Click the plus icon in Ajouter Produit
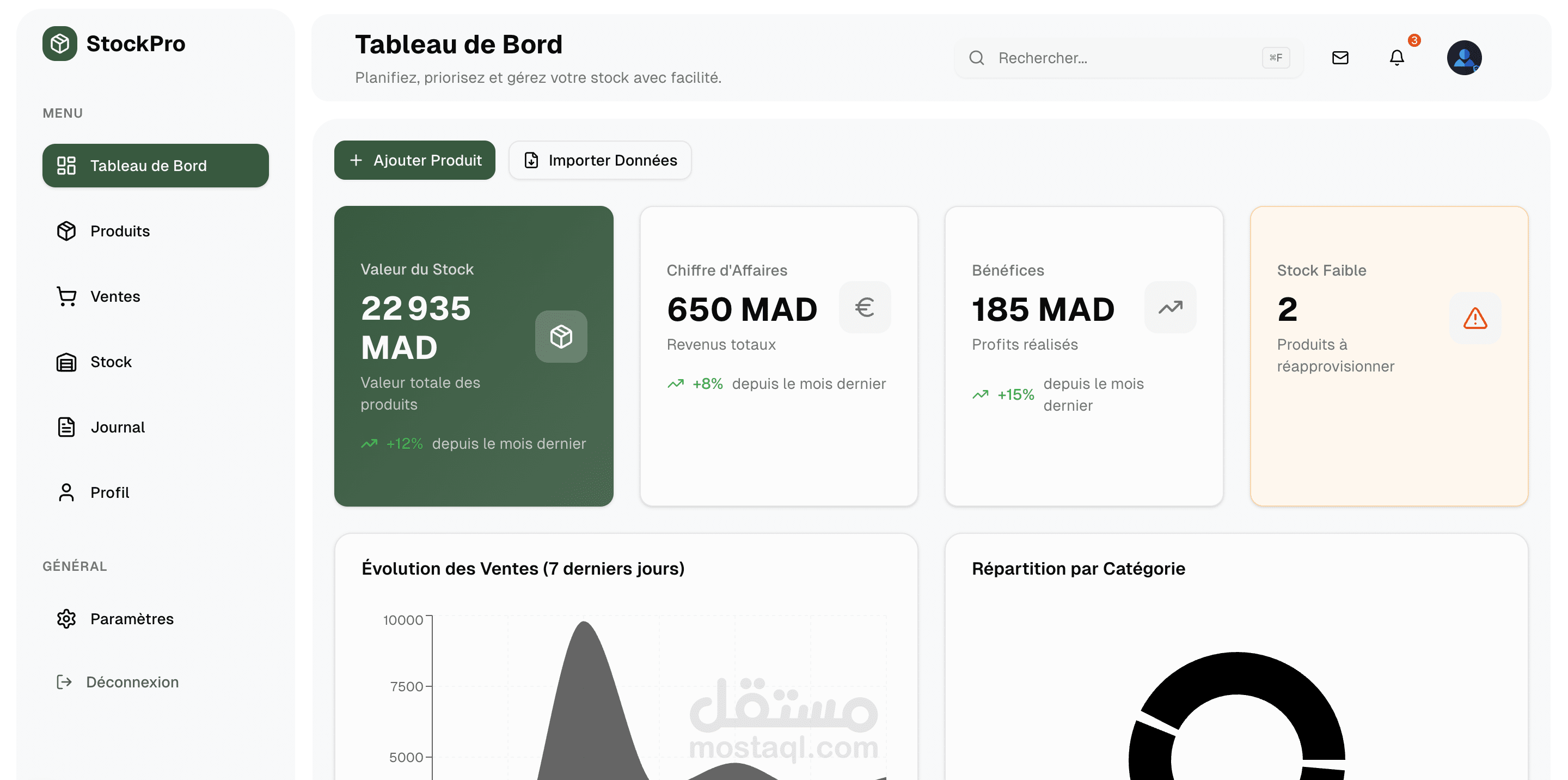 coord(356,160)
